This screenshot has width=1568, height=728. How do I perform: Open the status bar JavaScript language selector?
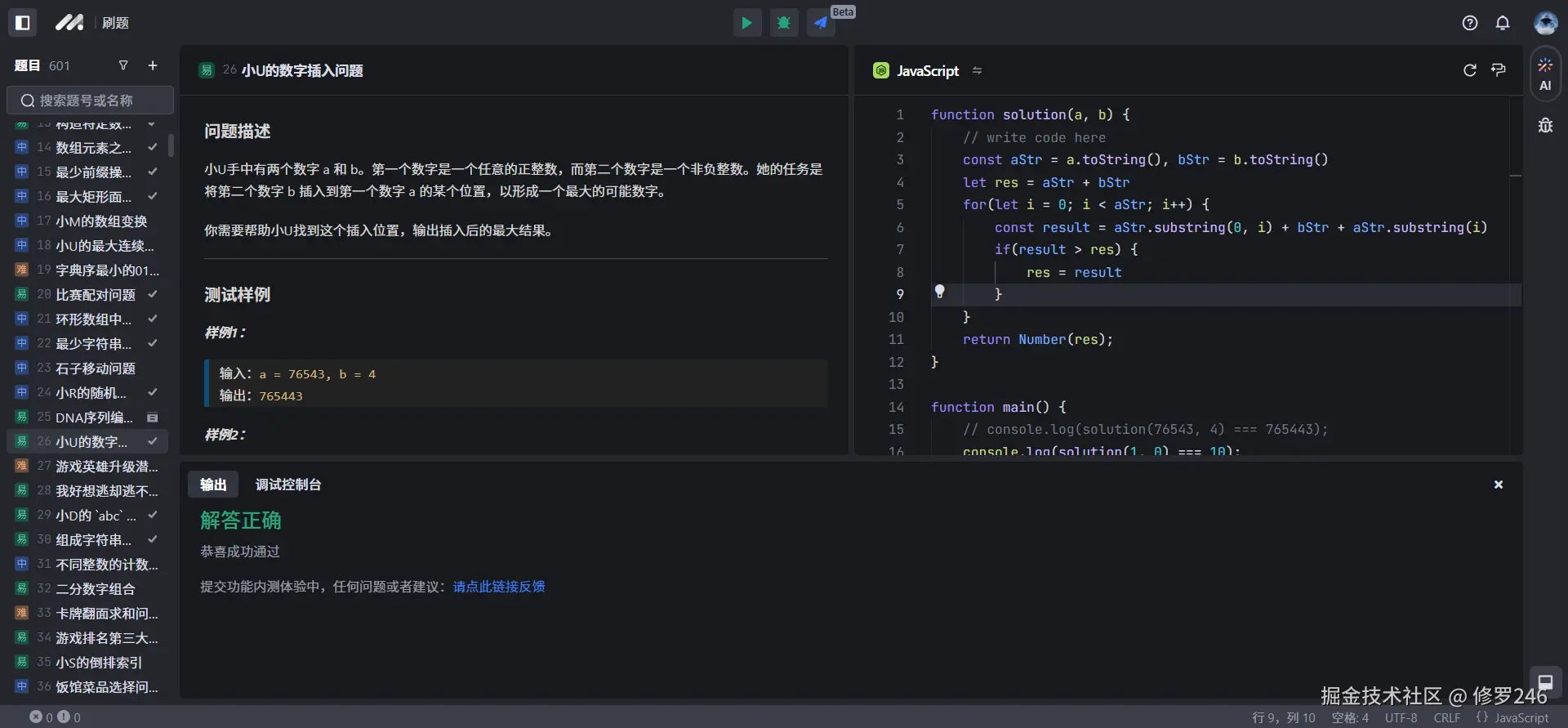(x=1521, y=717)
